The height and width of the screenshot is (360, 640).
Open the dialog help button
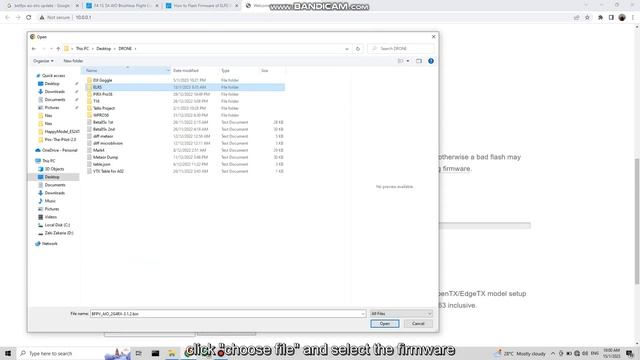click(x=431, y=61)
